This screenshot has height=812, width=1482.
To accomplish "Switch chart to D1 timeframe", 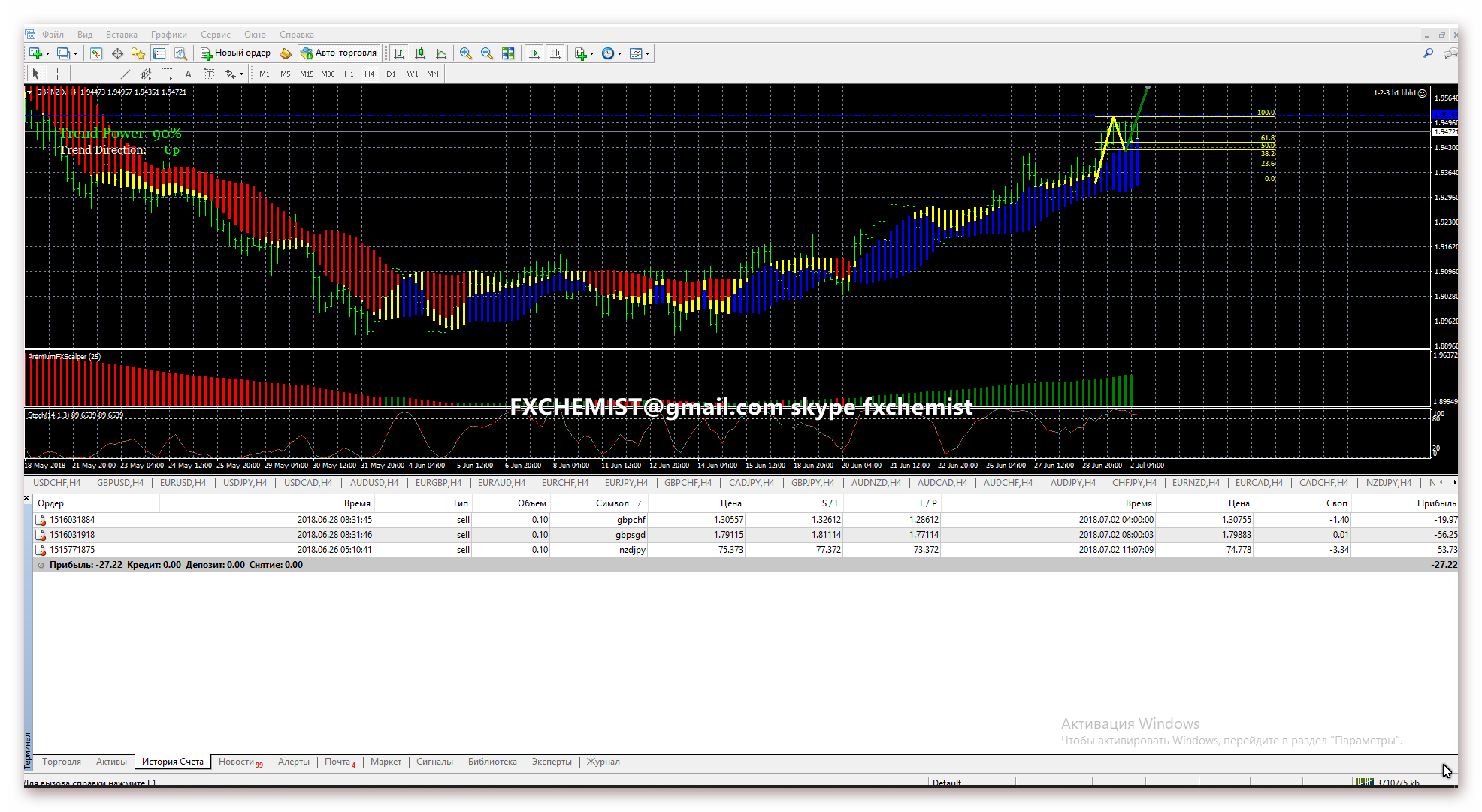I will pyautogui.click(x=391, y=74).
